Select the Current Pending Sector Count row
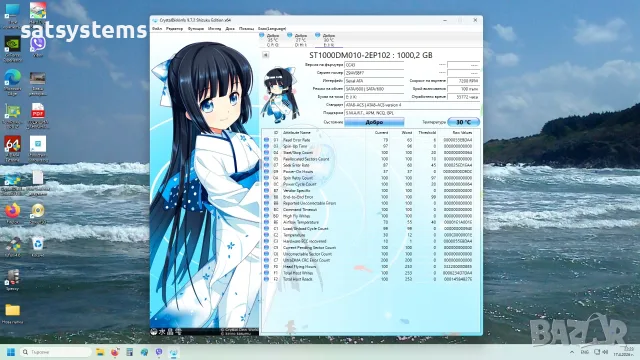Screen dimensions: 640x360 (x=370, y=247)
